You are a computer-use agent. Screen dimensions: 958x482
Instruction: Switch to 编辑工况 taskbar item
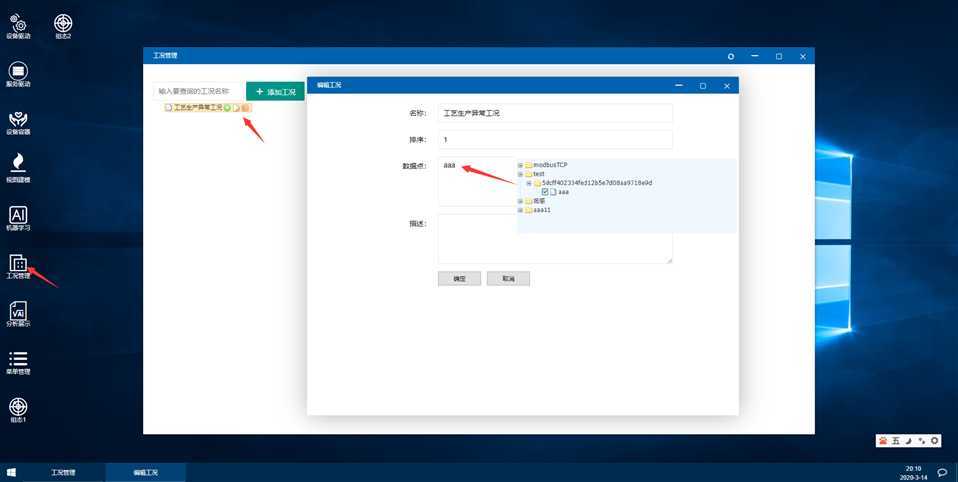(x=145, y=473)
